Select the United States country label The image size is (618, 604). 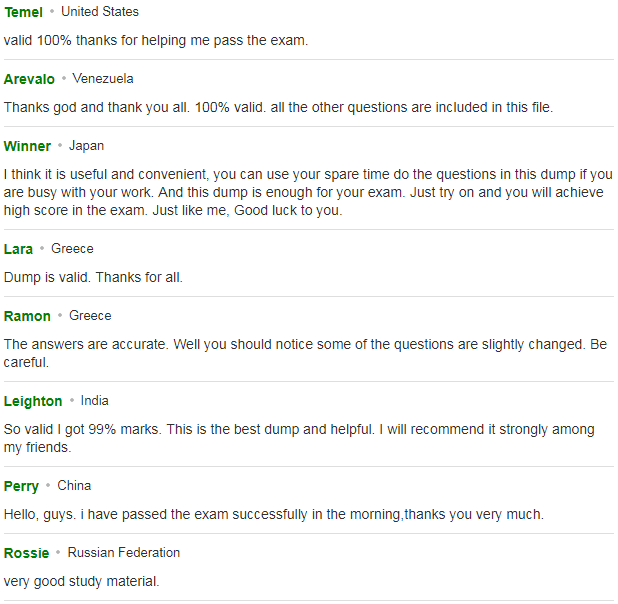pos(100,12)
